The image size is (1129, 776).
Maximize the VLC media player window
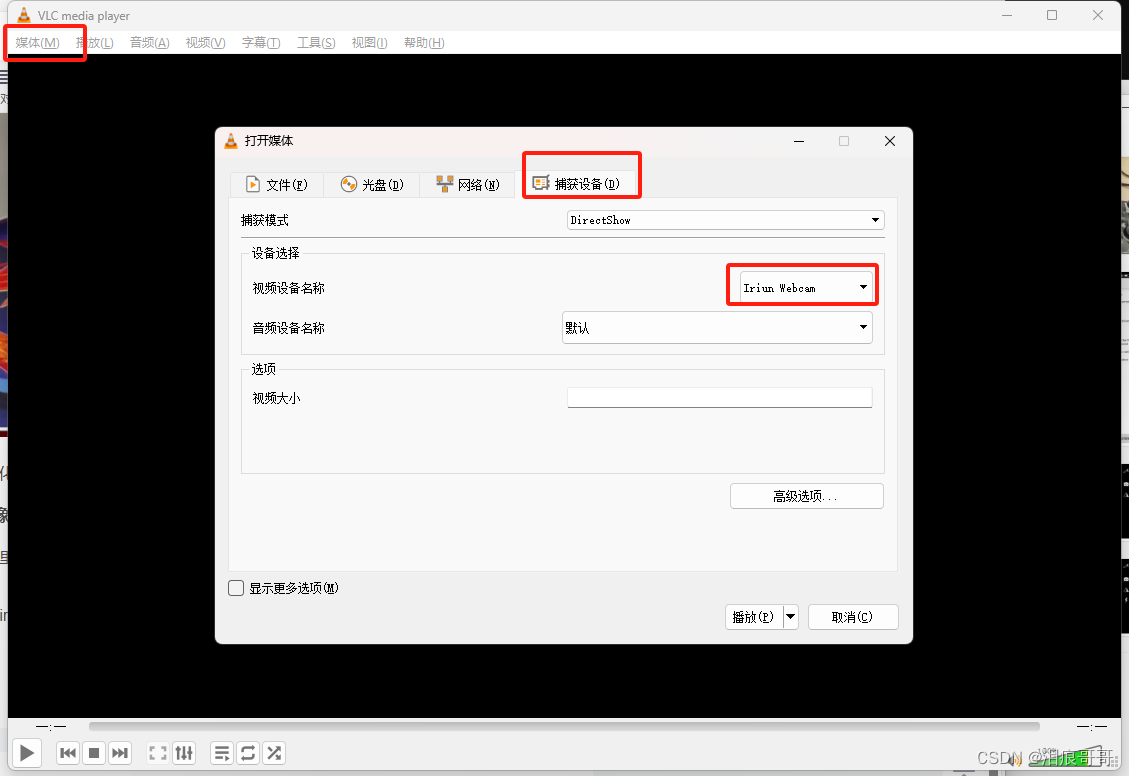tap(1052, 15)
